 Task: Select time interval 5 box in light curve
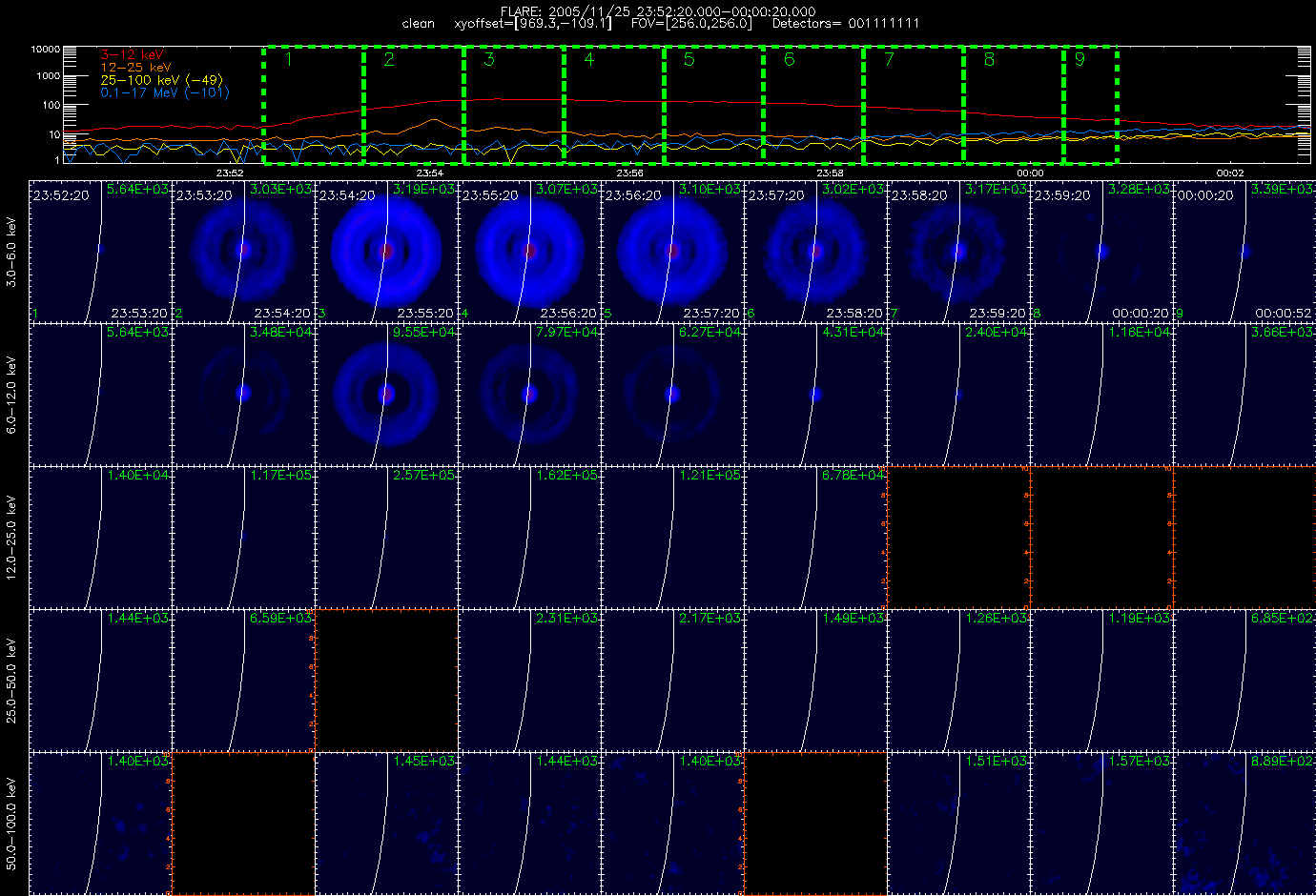point(713,105)
